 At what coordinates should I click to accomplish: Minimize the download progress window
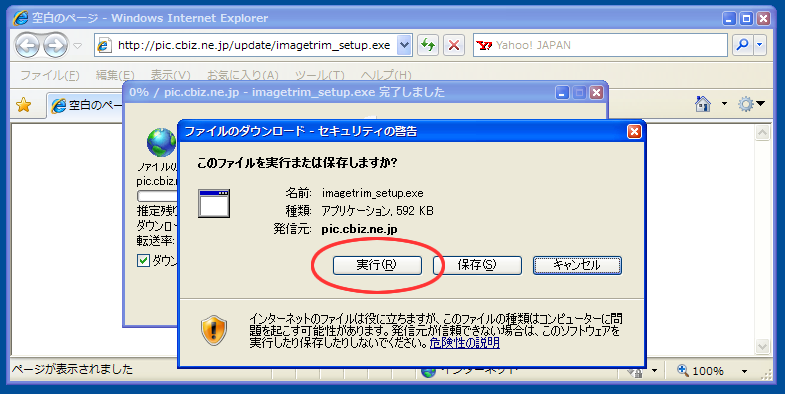click(562, 93)
